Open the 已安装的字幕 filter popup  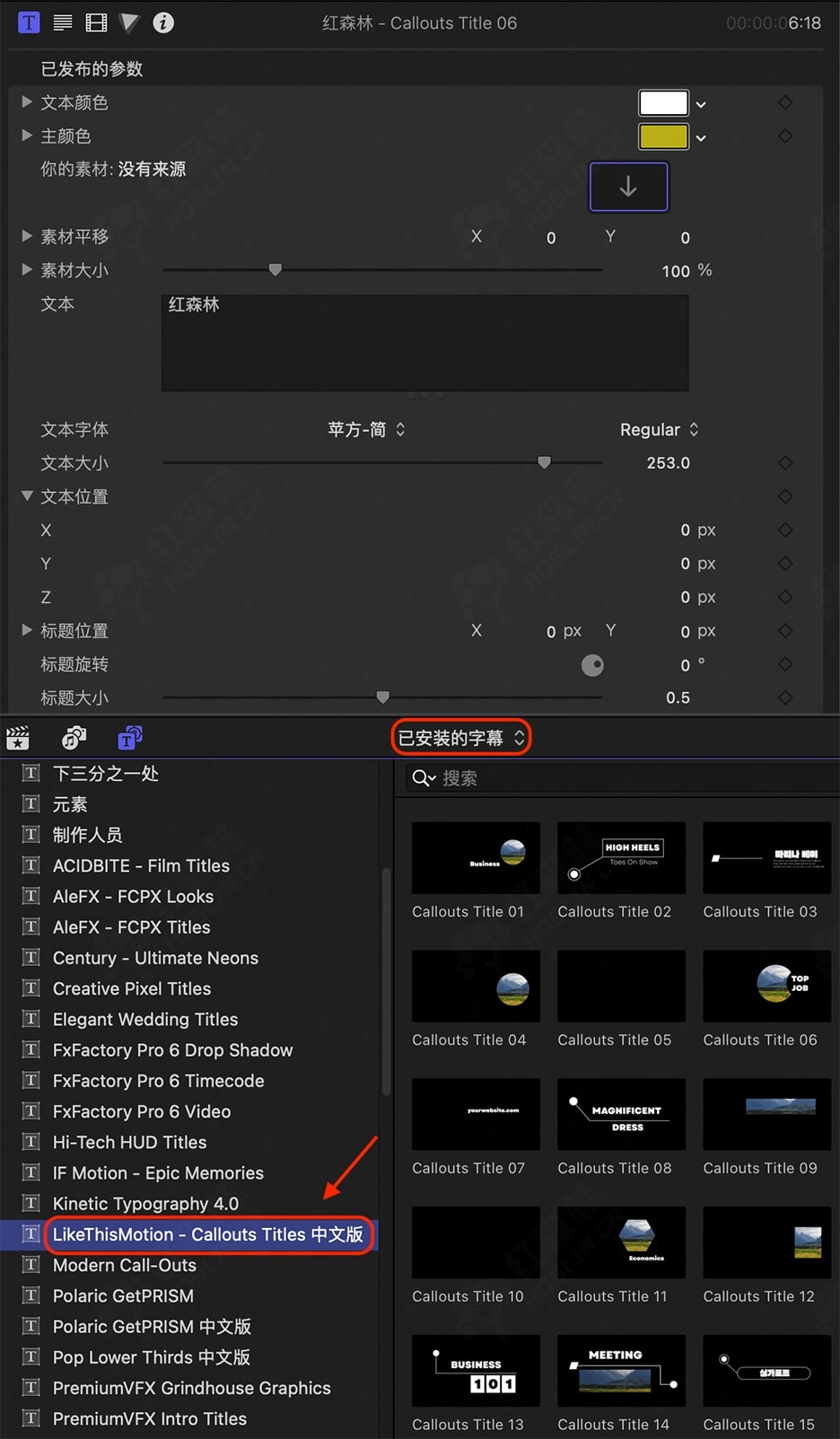461,738
